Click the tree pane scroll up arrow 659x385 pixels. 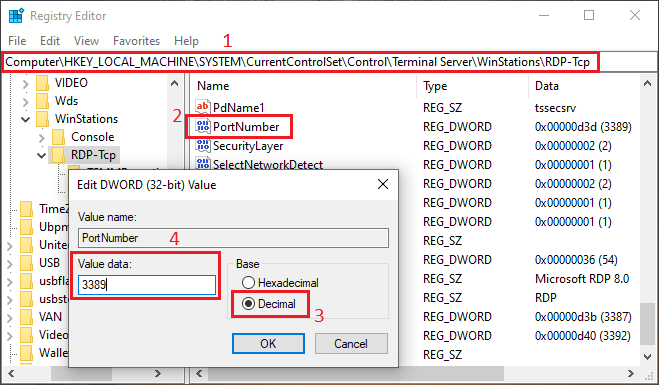coord(174,83)
